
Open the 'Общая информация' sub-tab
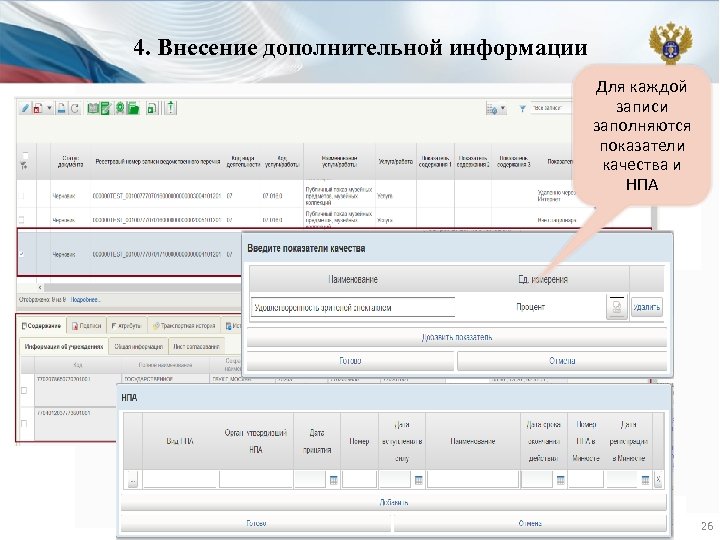139,347
